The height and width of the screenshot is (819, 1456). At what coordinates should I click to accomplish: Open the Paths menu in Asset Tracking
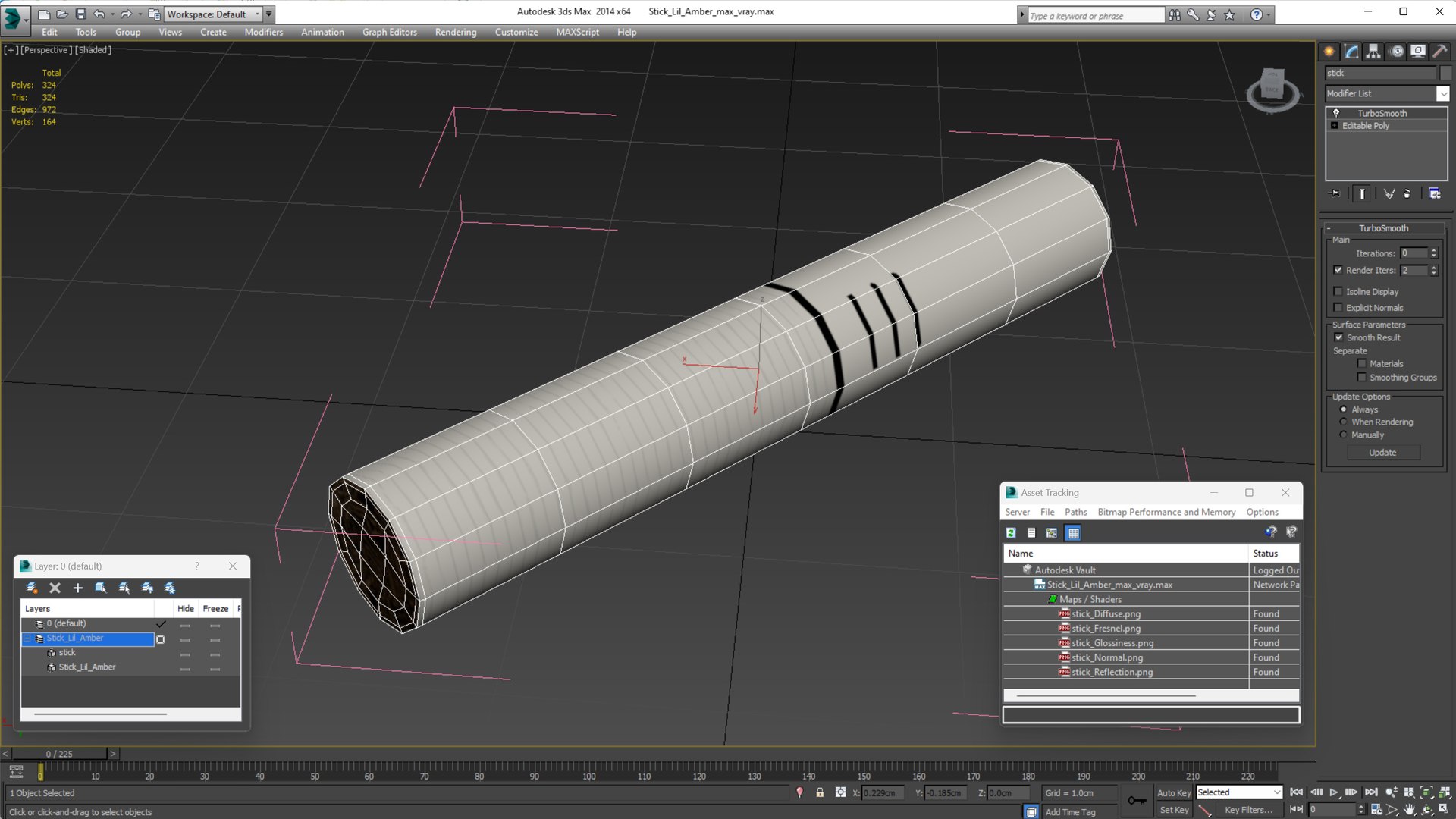tap(1075, 512)
